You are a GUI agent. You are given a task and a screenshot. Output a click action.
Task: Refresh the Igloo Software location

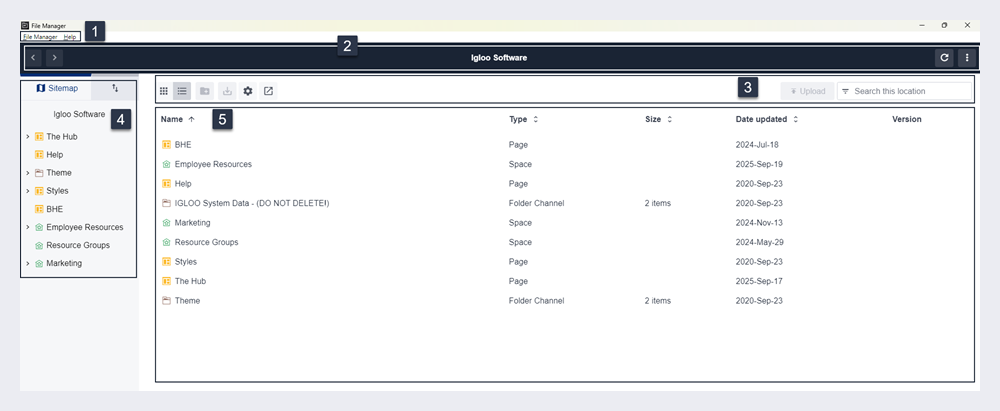point(945,58)
